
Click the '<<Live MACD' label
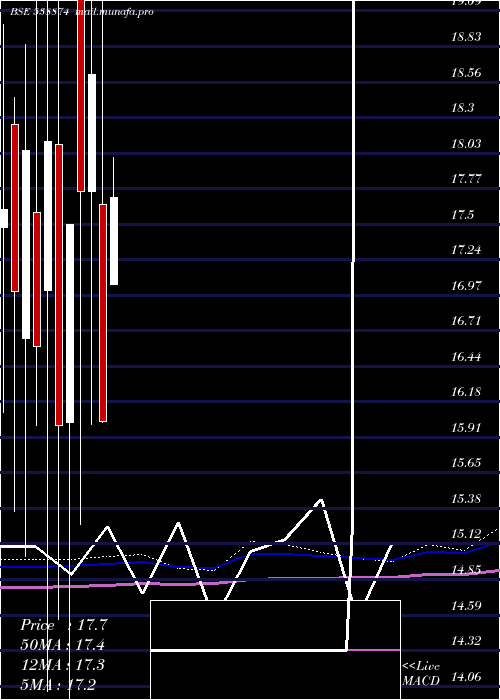click(421, 673)
